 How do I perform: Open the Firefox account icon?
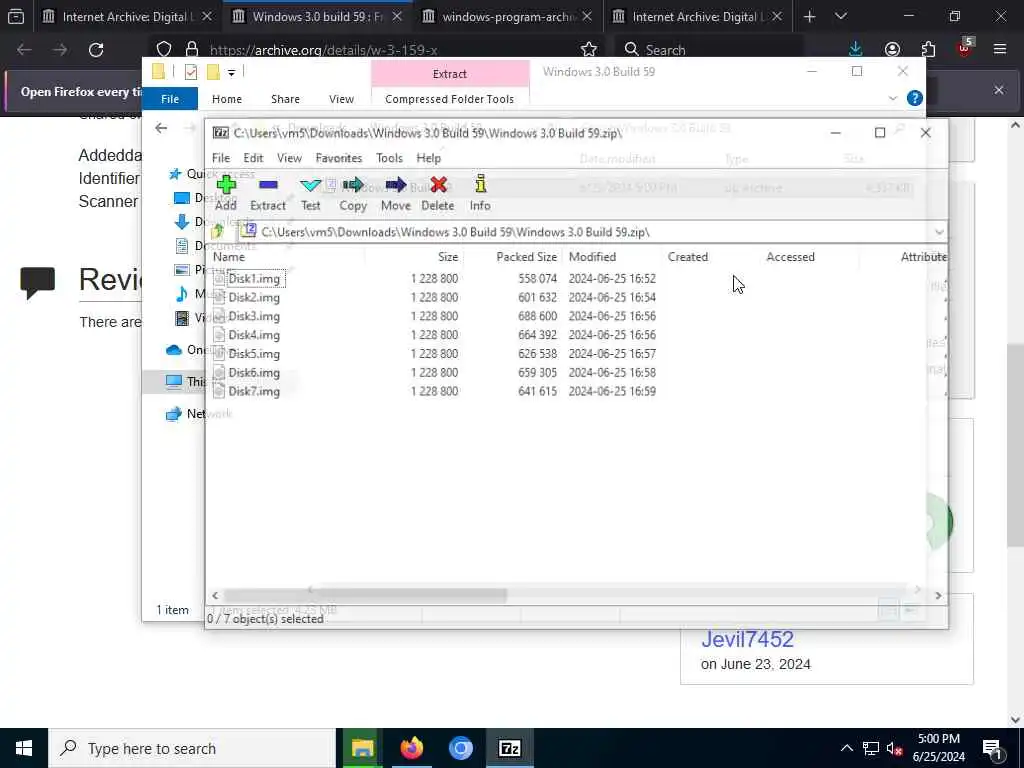pyautogui.click(x=892, y=50)
